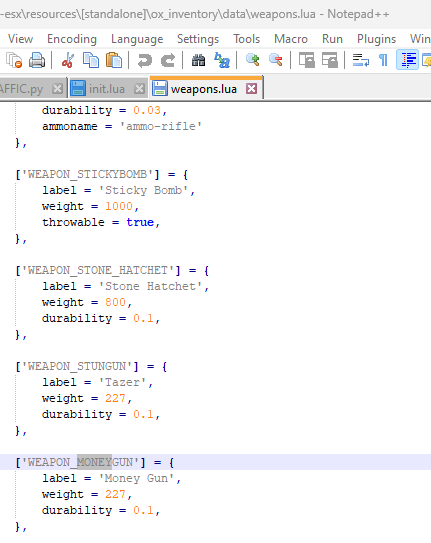Click the Cut scissors icon
431x543 pixels.
[x=68, y=60]
